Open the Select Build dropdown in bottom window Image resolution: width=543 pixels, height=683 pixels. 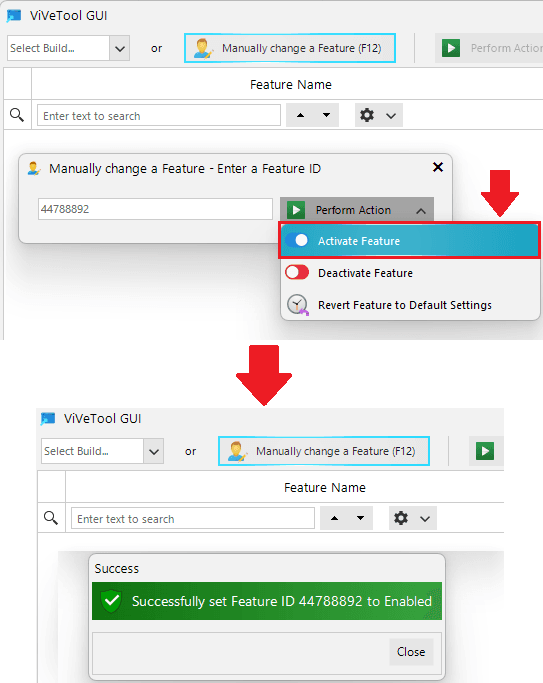point(154,451)
